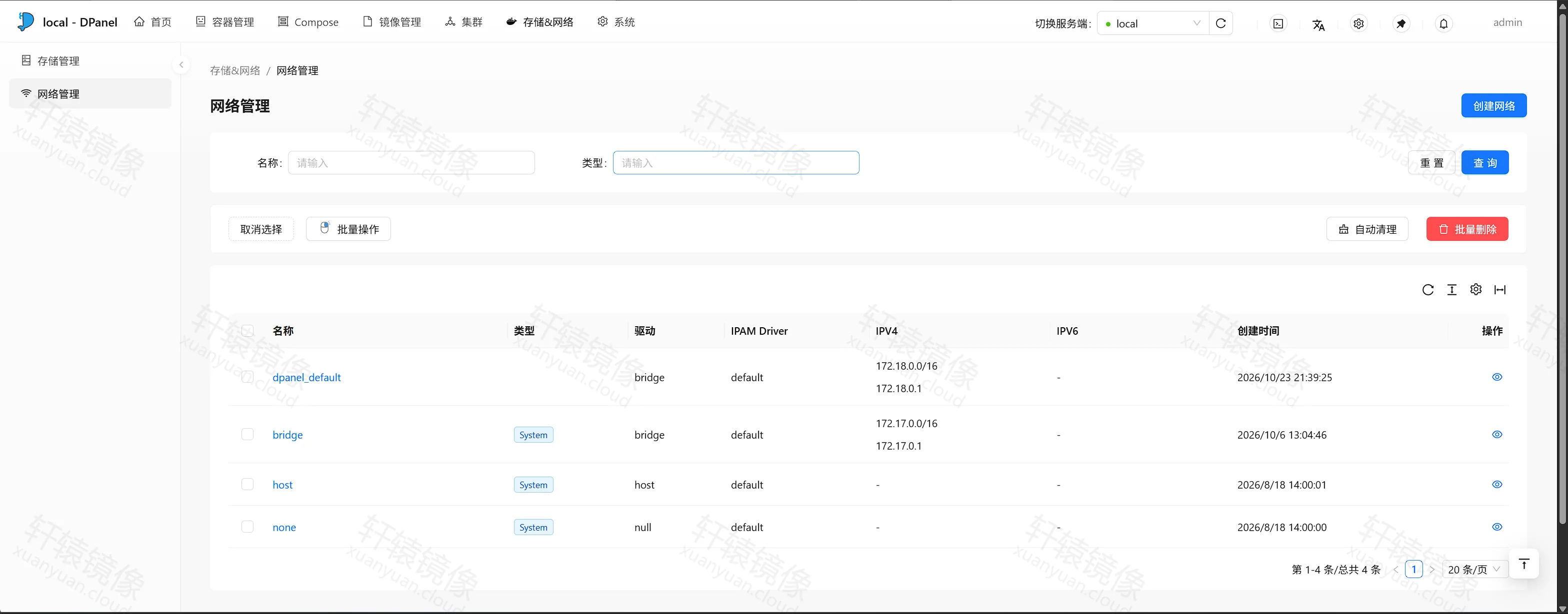This screenshot has height=614, width=1568.
Task: Select 存储管理 in the sidebar
Action: 90,61
